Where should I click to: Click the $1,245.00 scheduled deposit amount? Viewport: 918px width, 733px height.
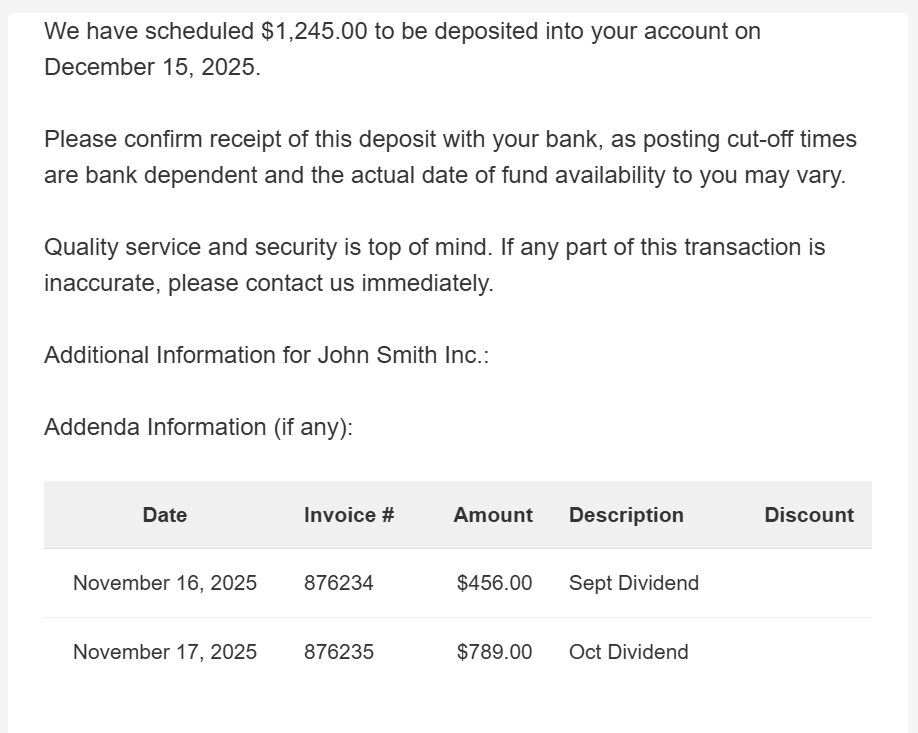click(x=314, y=31)
